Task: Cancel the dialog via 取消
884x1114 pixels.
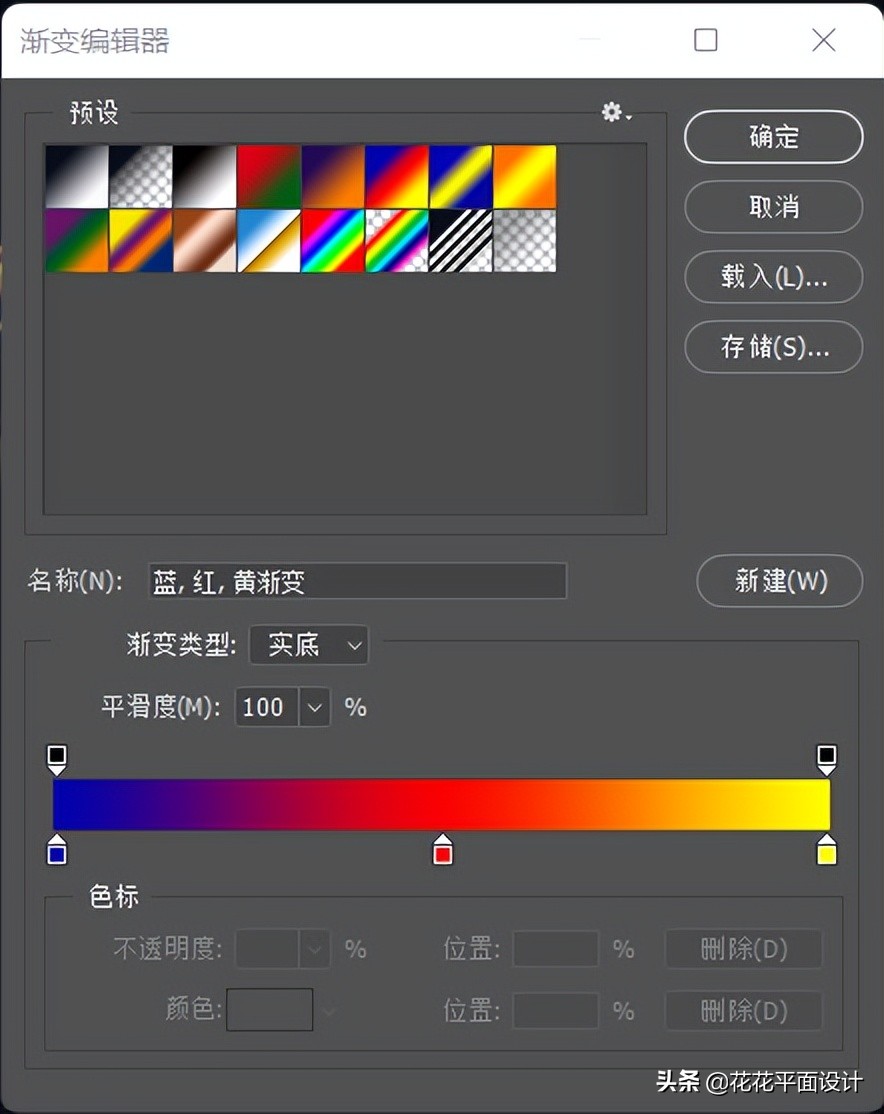Action: [x=773, y=208]
